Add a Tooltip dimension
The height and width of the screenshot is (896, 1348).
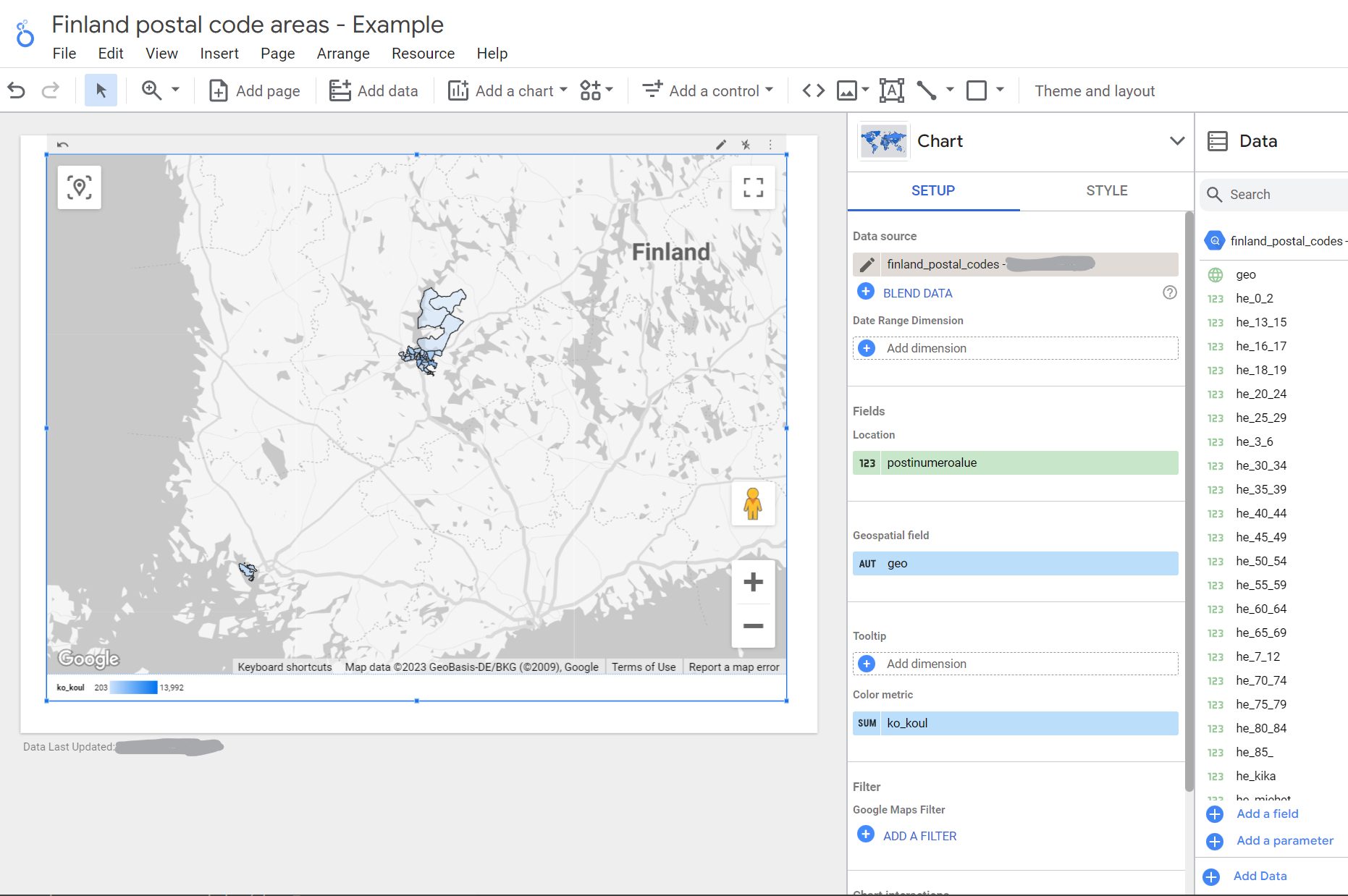pos(1015,664)
